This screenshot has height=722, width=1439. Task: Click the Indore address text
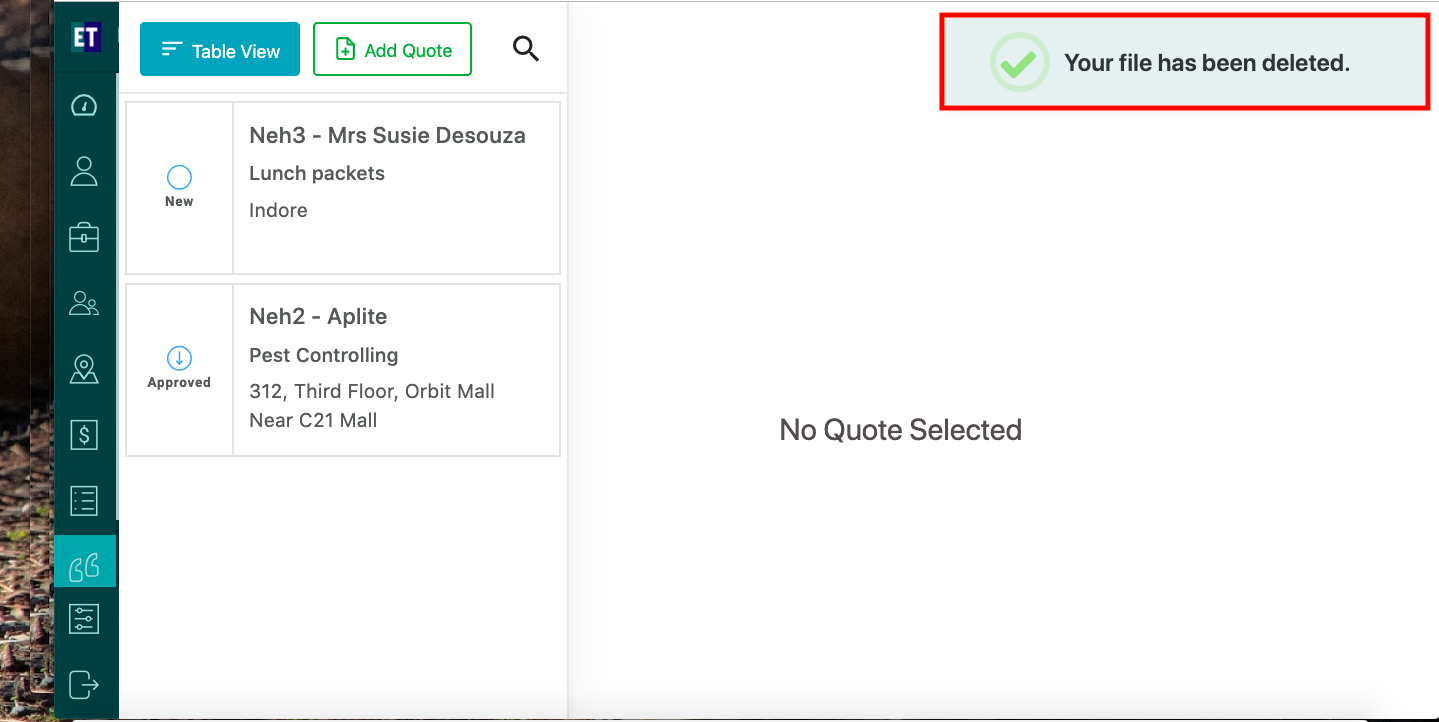pyautogui.click(x=278, y=210)
